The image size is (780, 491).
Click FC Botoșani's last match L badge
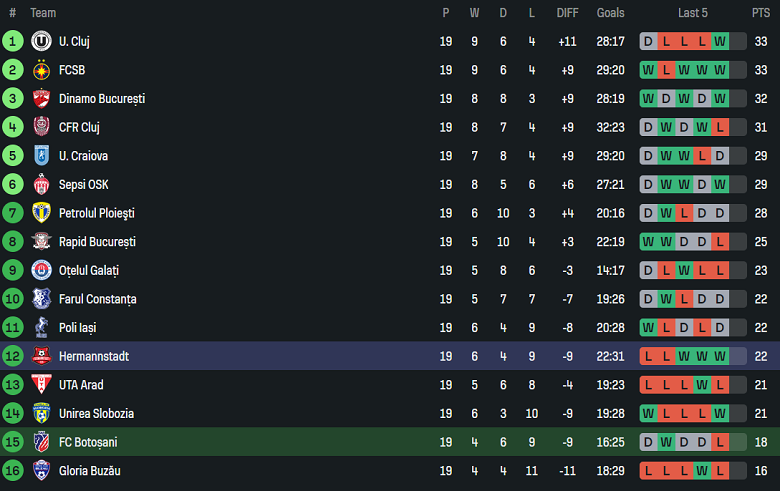pos(720,442)
